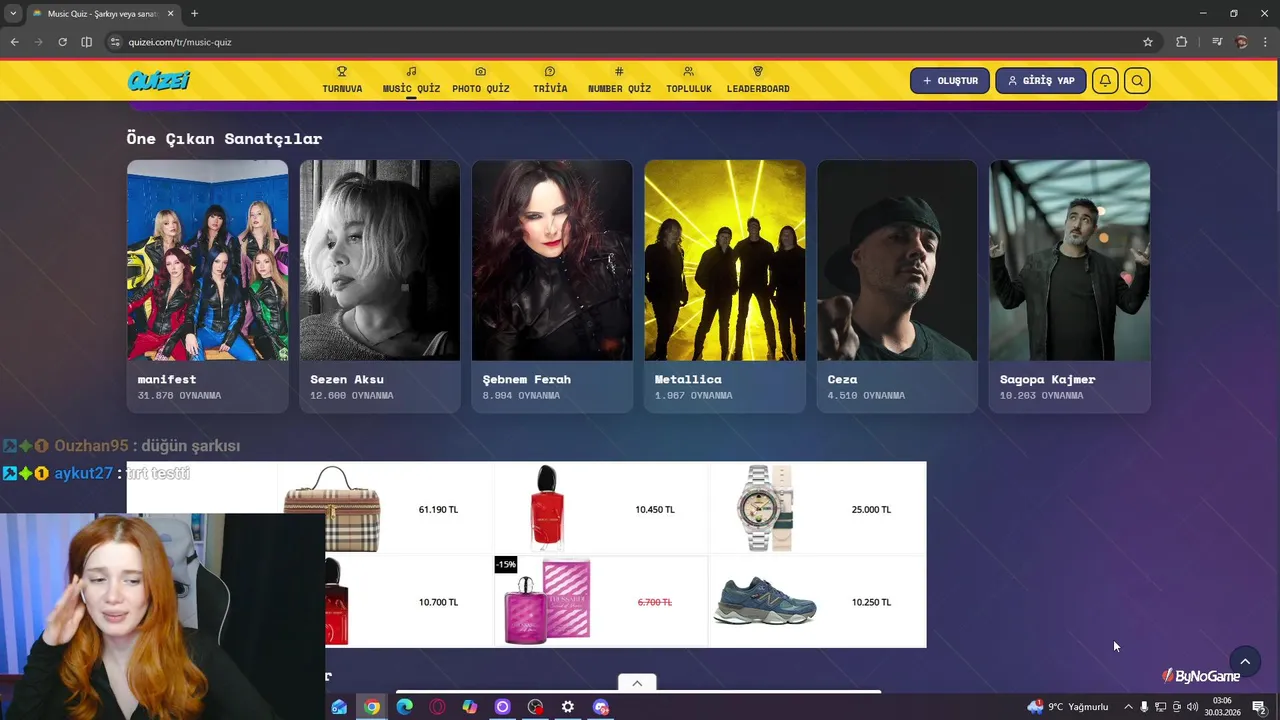The height and width of the screenshot is (720, 1280).
Task: Select the Music Quiz nav item
Action: 411,80
